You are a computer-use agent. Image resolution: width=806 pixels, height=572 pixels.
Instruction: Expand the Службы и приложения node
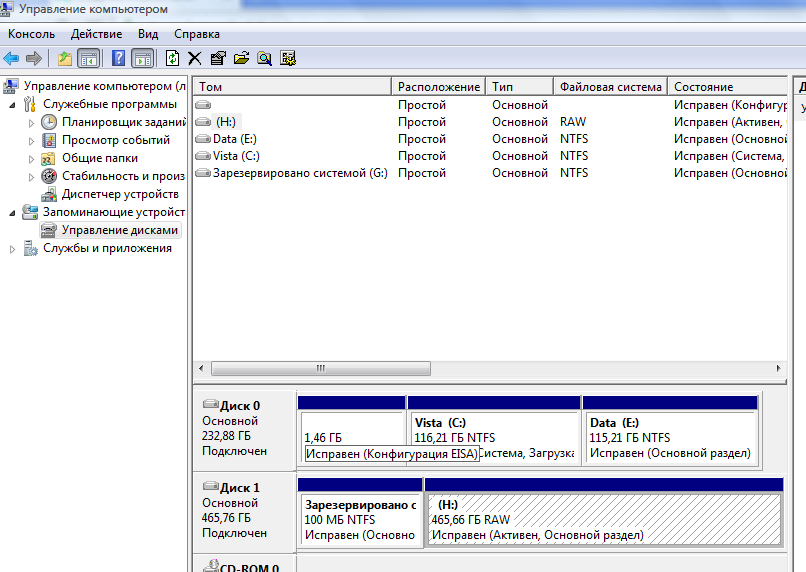13,248
